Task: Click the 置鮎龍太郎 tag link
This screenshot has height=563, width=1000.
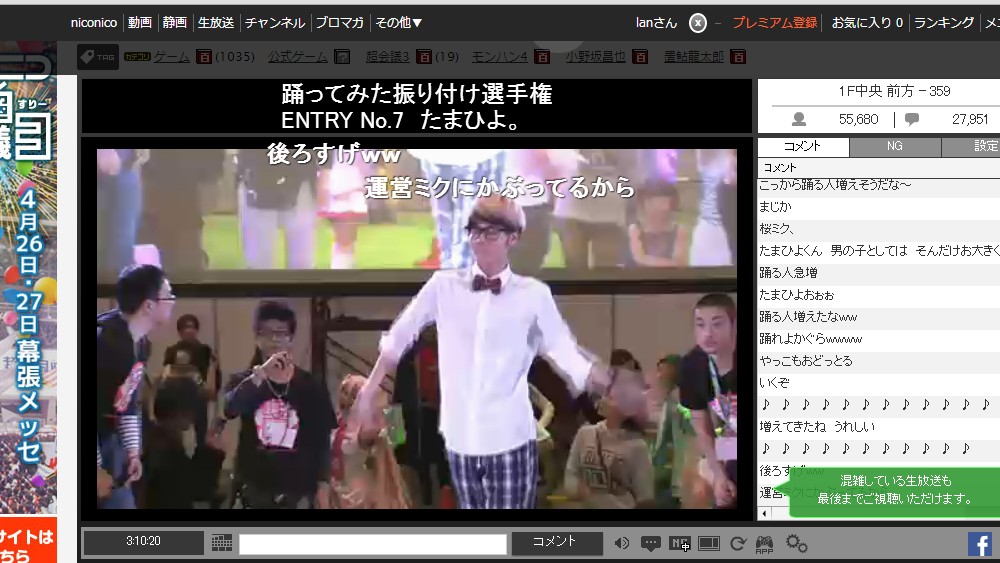Action: tap(694, 57)
